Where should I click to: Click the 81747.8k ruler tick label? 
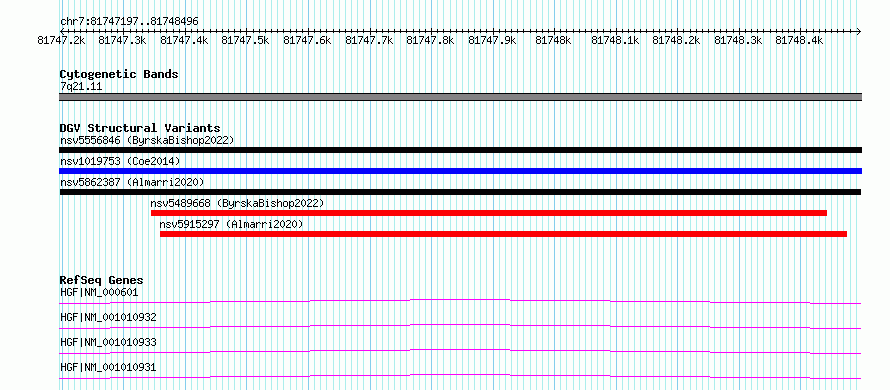click(430, 40)
